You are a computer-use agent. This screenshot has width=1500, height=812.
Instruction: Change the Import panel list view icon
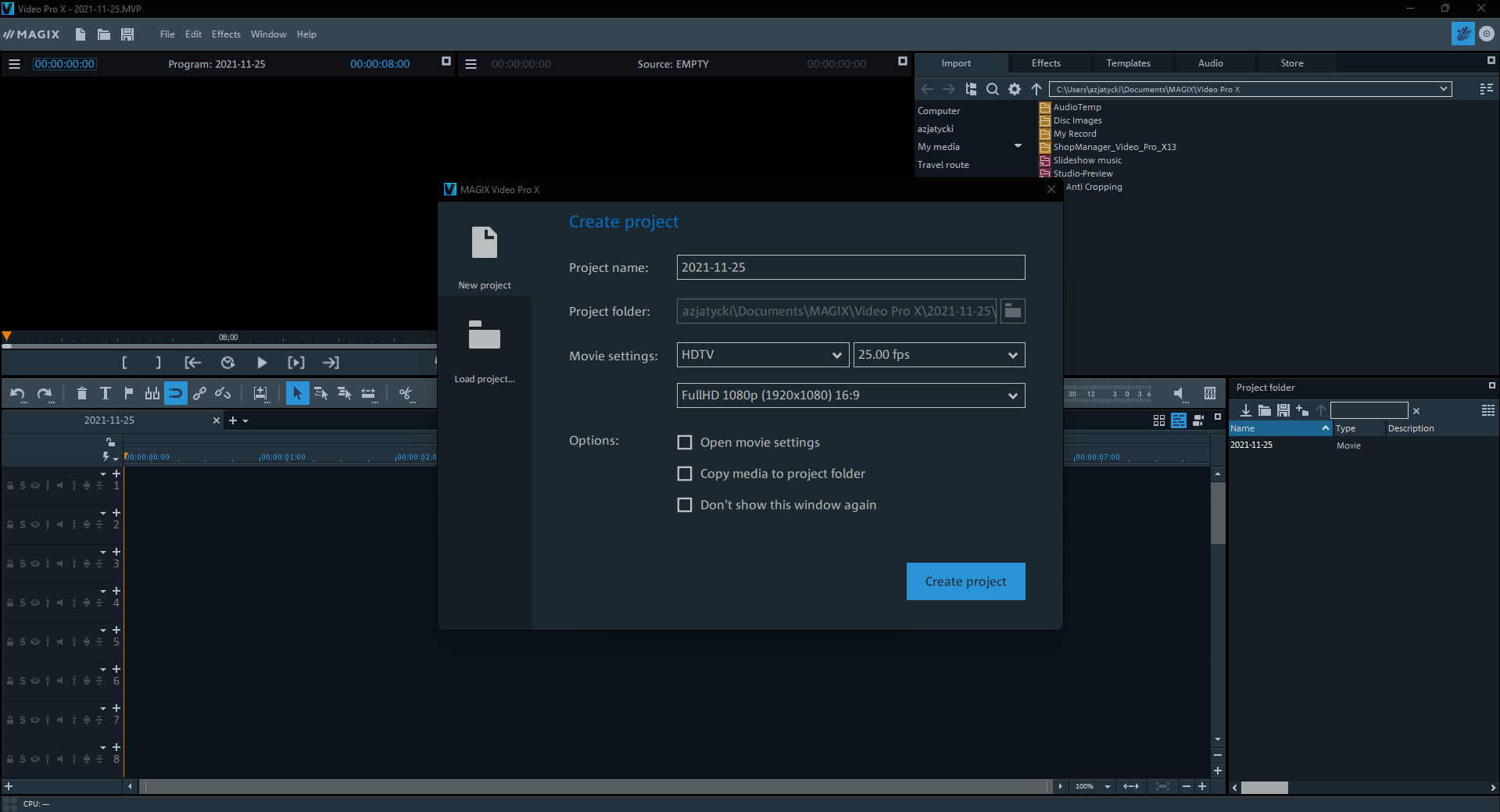pos(1487,89)
